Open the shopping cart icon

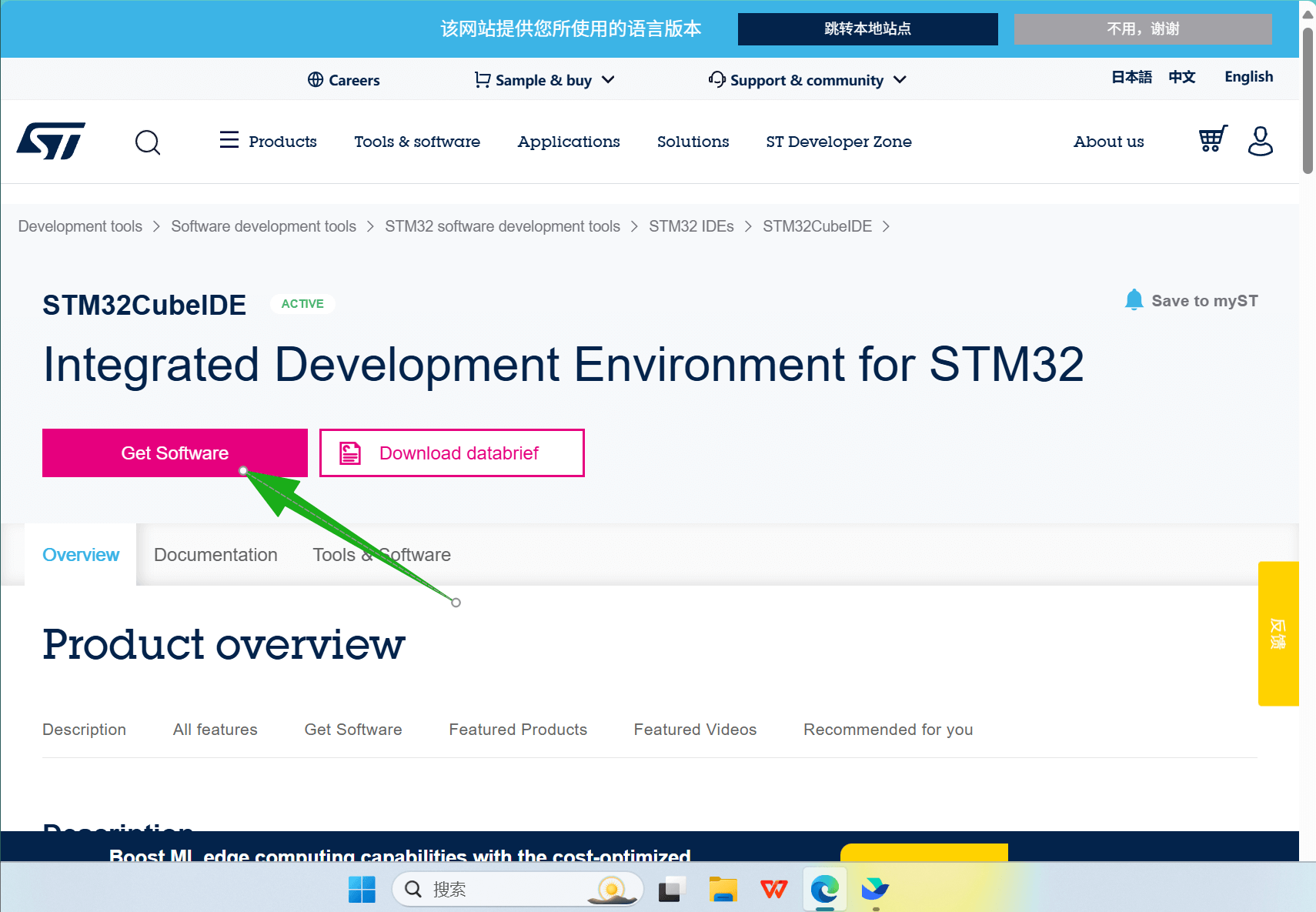pos(1212,139)
